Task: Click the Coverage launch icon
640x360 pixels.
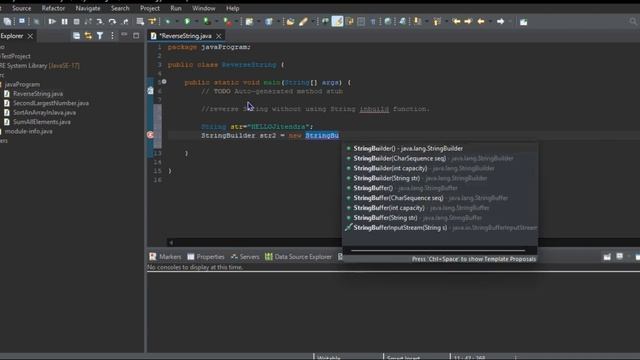Action: pyautogui.click(x=207, y=22)
